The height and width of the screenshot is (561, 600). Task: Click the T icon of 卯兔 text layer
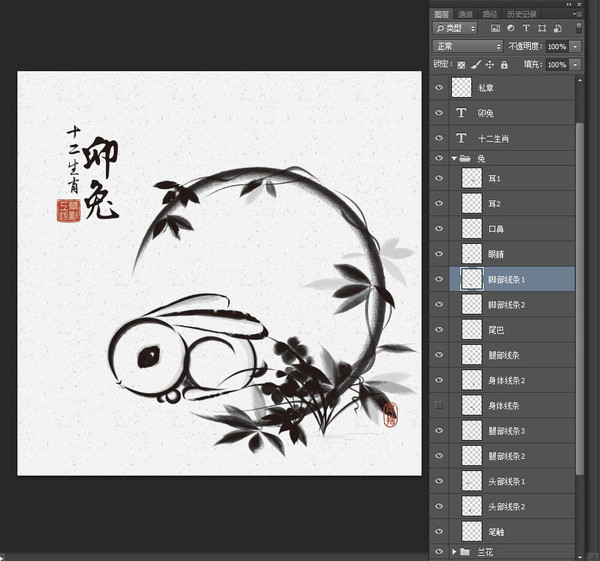[461, 113]
